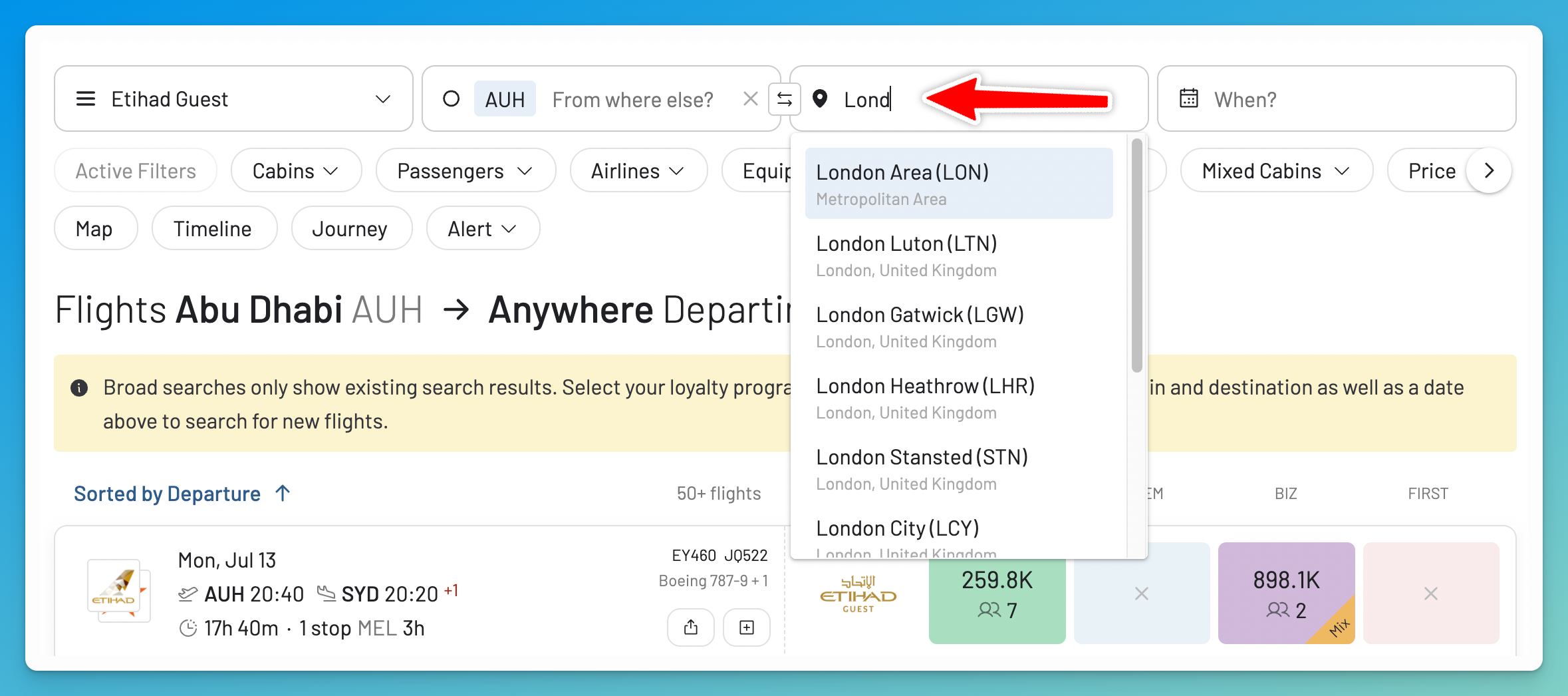Expand flight details with the plus-box icon
The image size is (1568, 696).
point(747,627)
